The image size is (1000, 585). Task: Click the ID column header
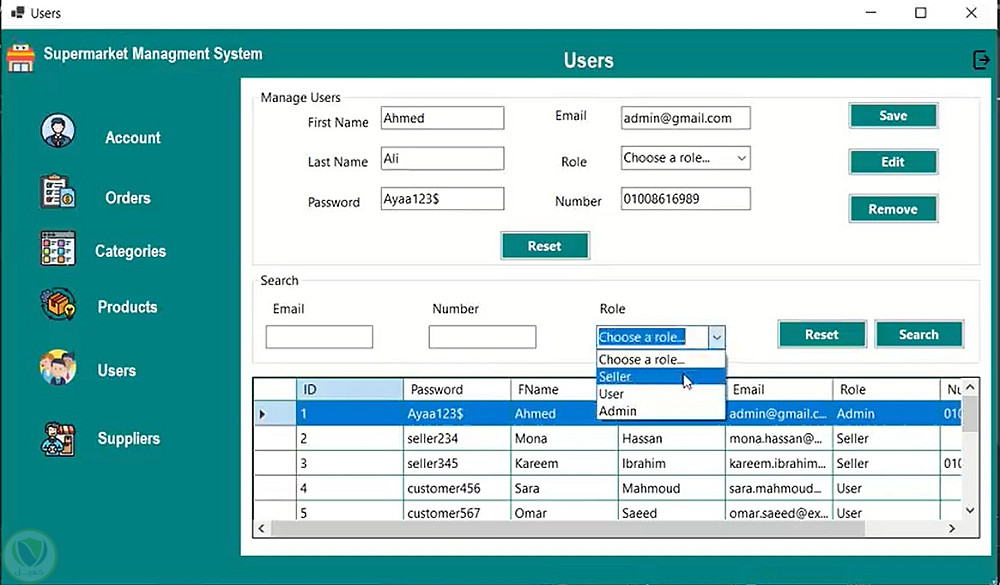pyautogui.click(x=349, y=389)
